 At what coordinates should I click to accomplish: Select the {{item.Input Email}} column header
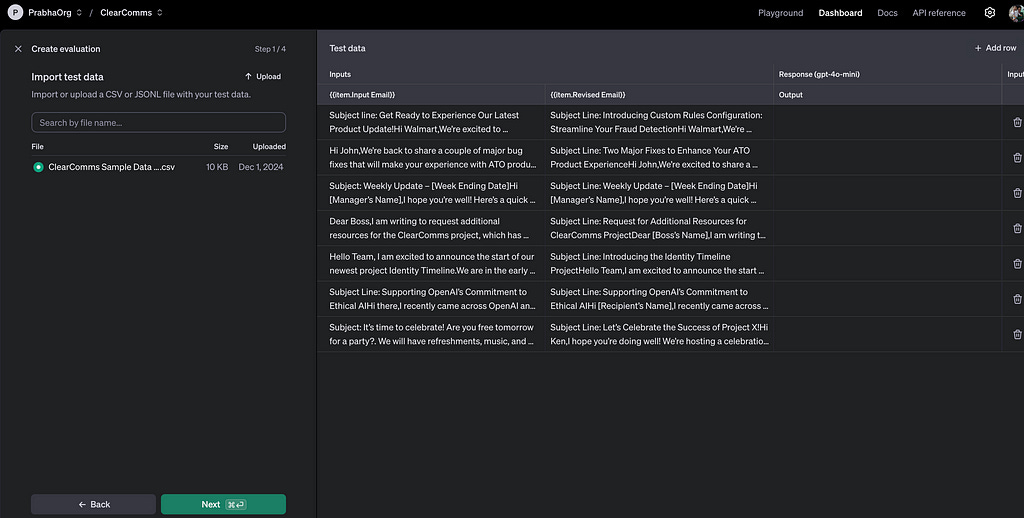pyautogui.click(x=362, y=95)
